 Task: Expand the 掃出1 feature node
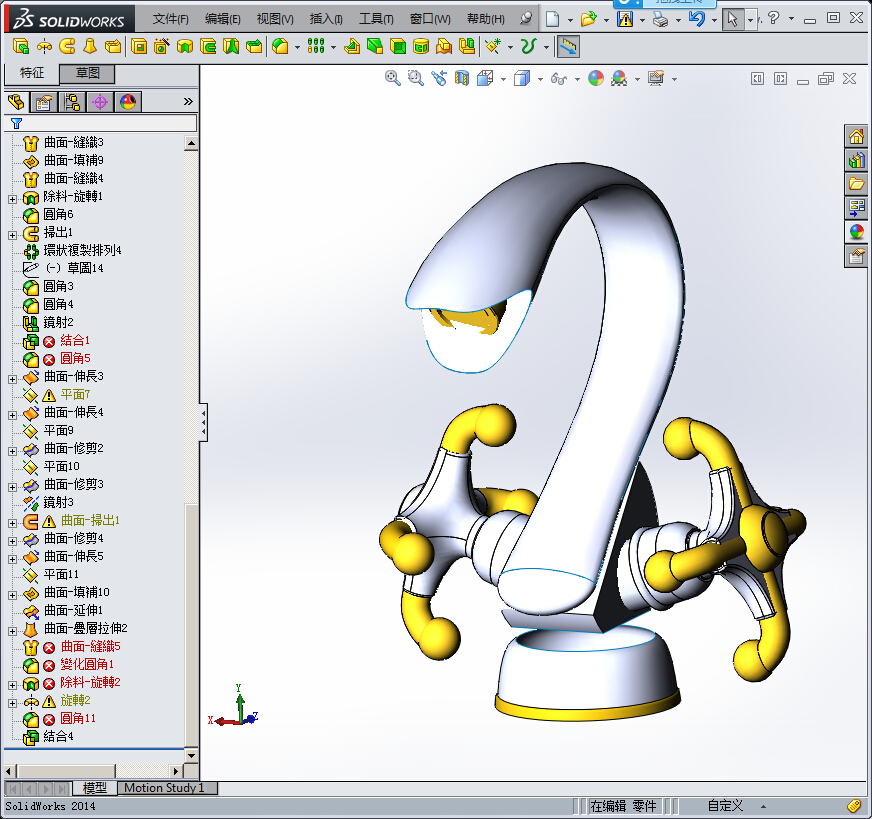coord(12,235)
